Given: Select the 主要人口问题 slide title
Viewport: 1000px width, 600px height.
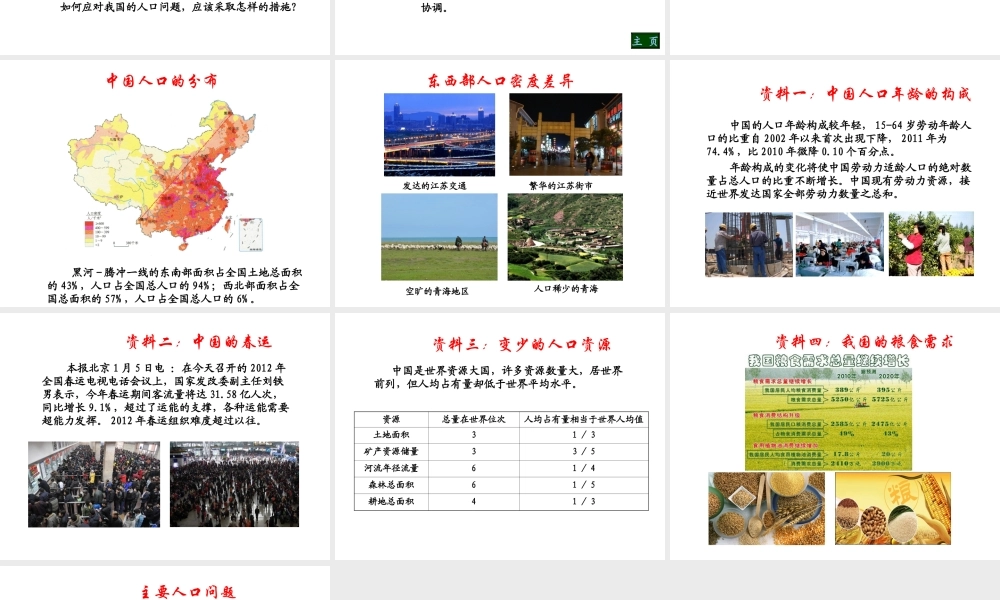Looking at the screenshot, I should coord(189,592).
